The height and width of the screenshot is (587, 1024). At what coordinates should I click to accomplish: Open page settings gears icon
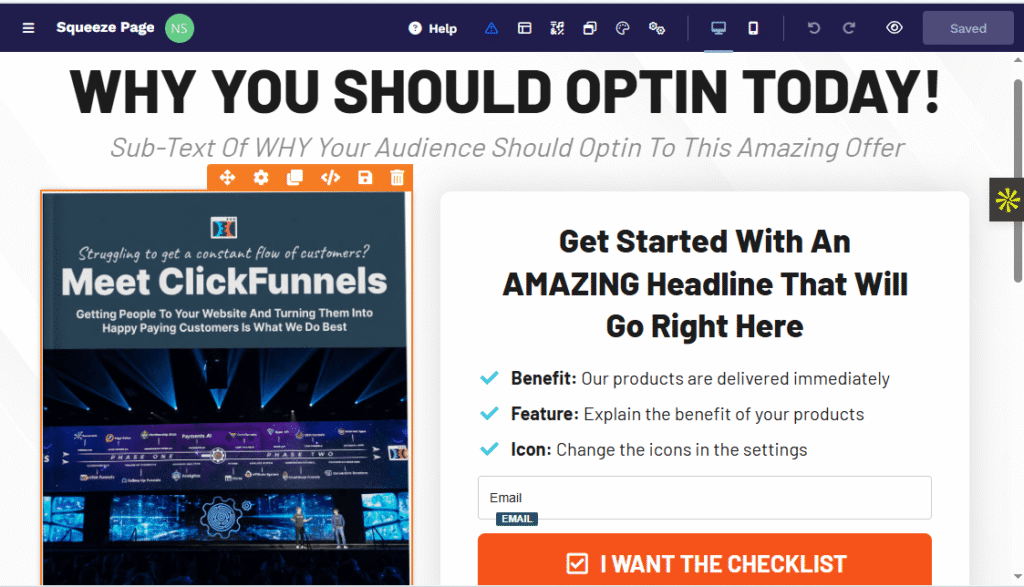[656, 28]
